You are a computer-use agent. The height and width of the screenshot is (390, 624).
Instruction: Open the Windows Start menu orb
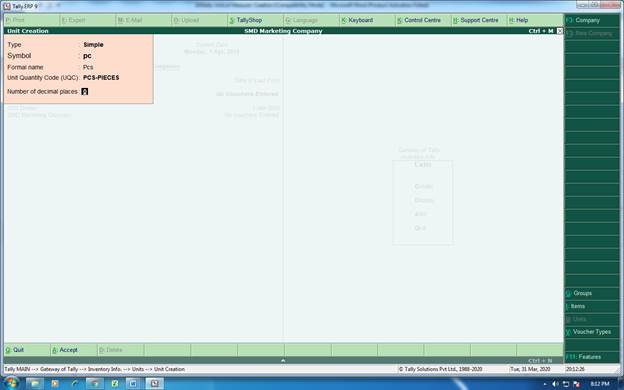click(10, 384)
